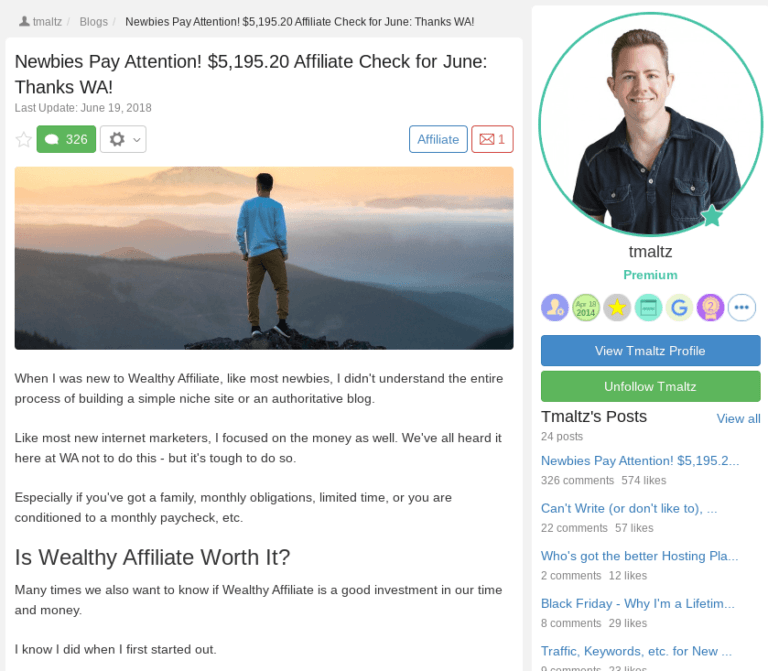Click the Apr 18 2014 join date badge
The height and width of the screenshot is (671, 768).
point(586,308)
